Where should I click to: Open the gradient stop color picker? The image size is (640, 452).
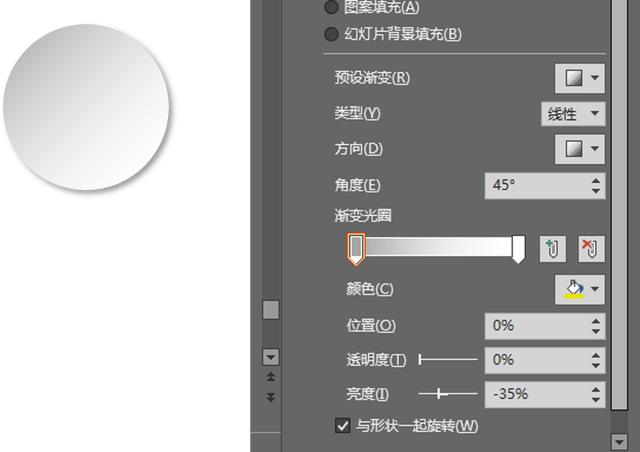click(580, 289)
